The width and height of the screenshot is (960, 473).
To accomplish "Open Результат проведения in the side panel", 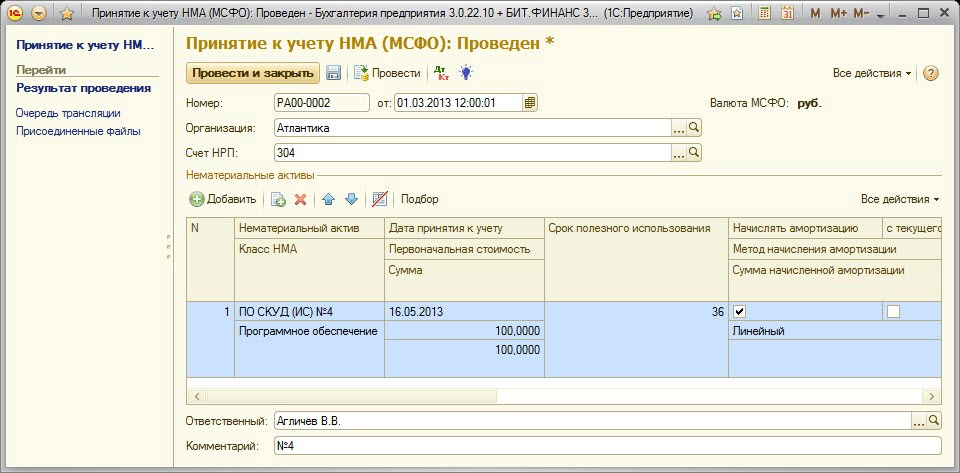I will [83, 88].
